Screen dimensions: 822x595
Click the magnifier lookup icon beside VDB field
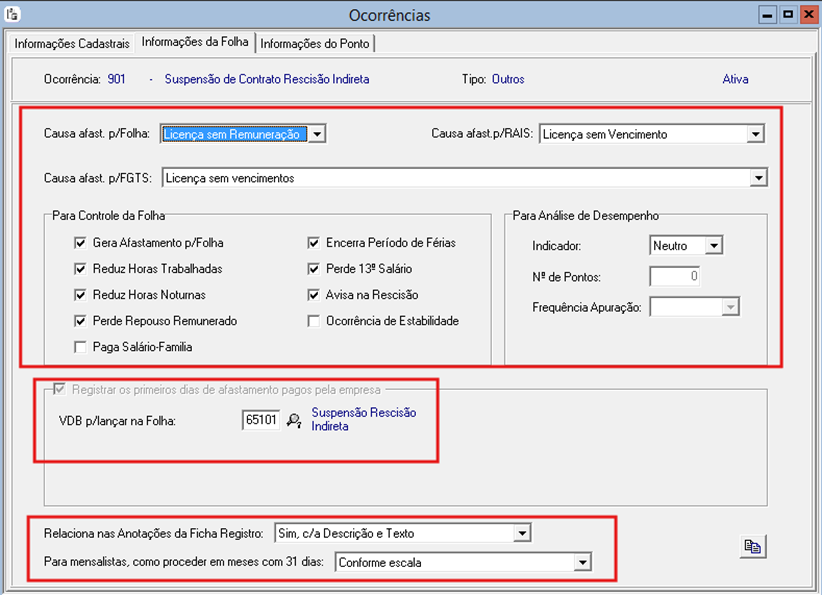click(293, 421)
